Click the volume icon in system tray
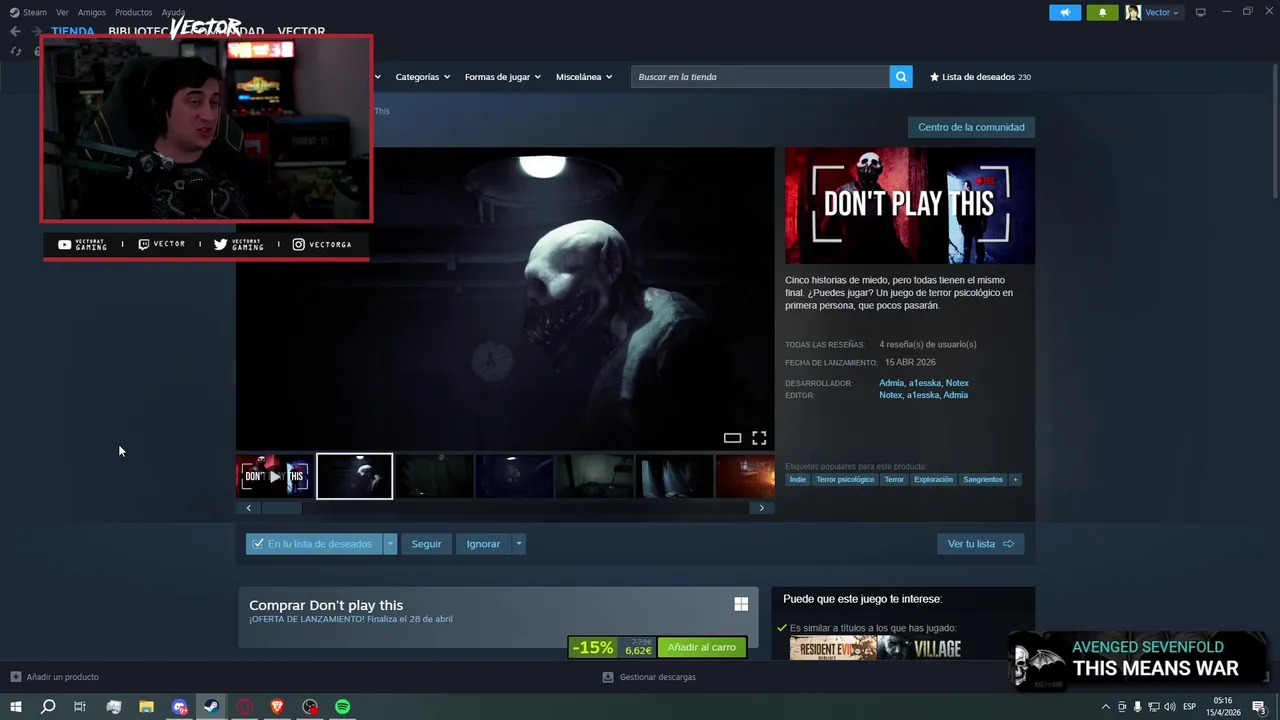 click(x=1169, y=707)
